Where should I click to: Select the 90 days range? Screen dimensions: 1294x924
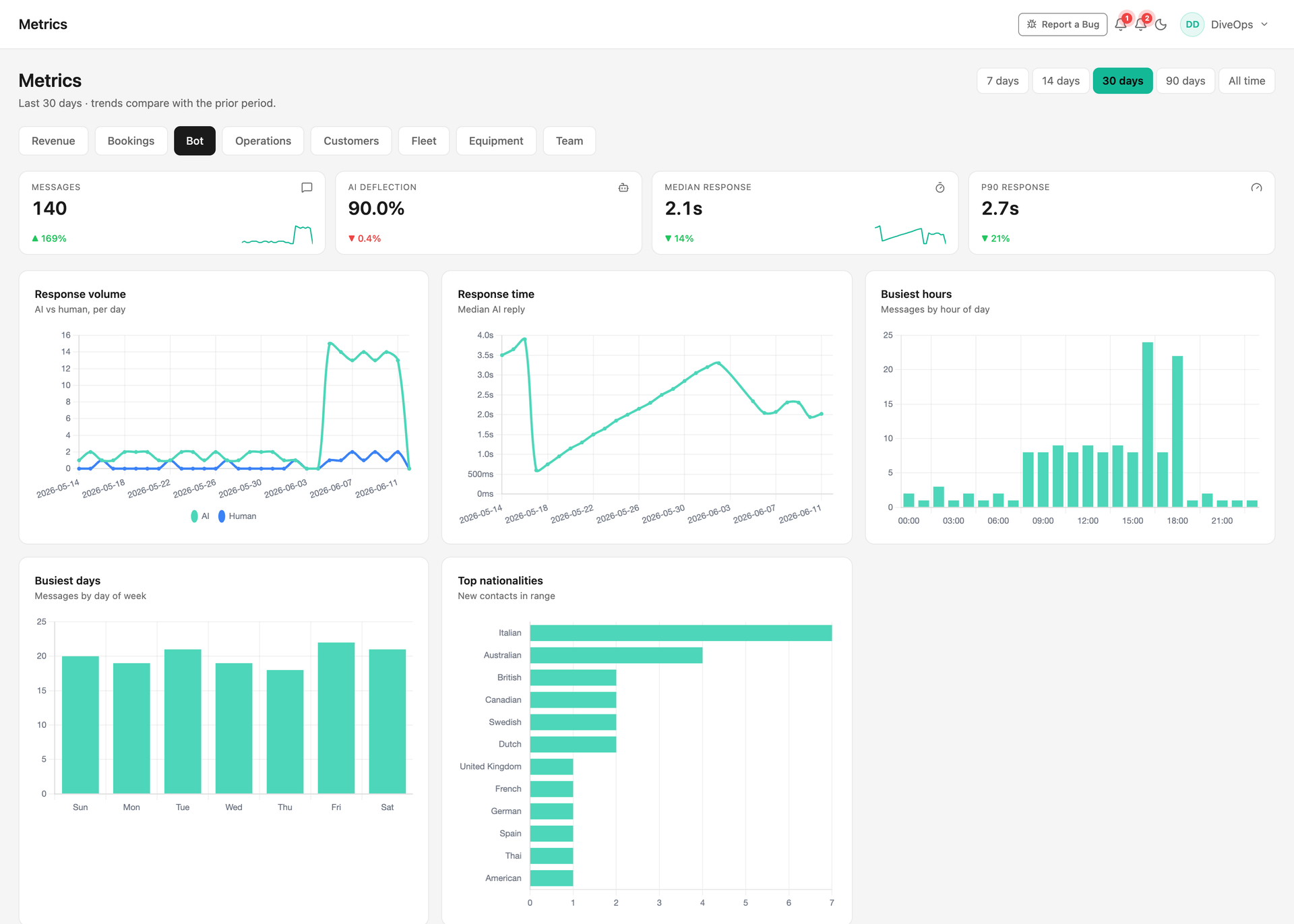pos(1185,81)
